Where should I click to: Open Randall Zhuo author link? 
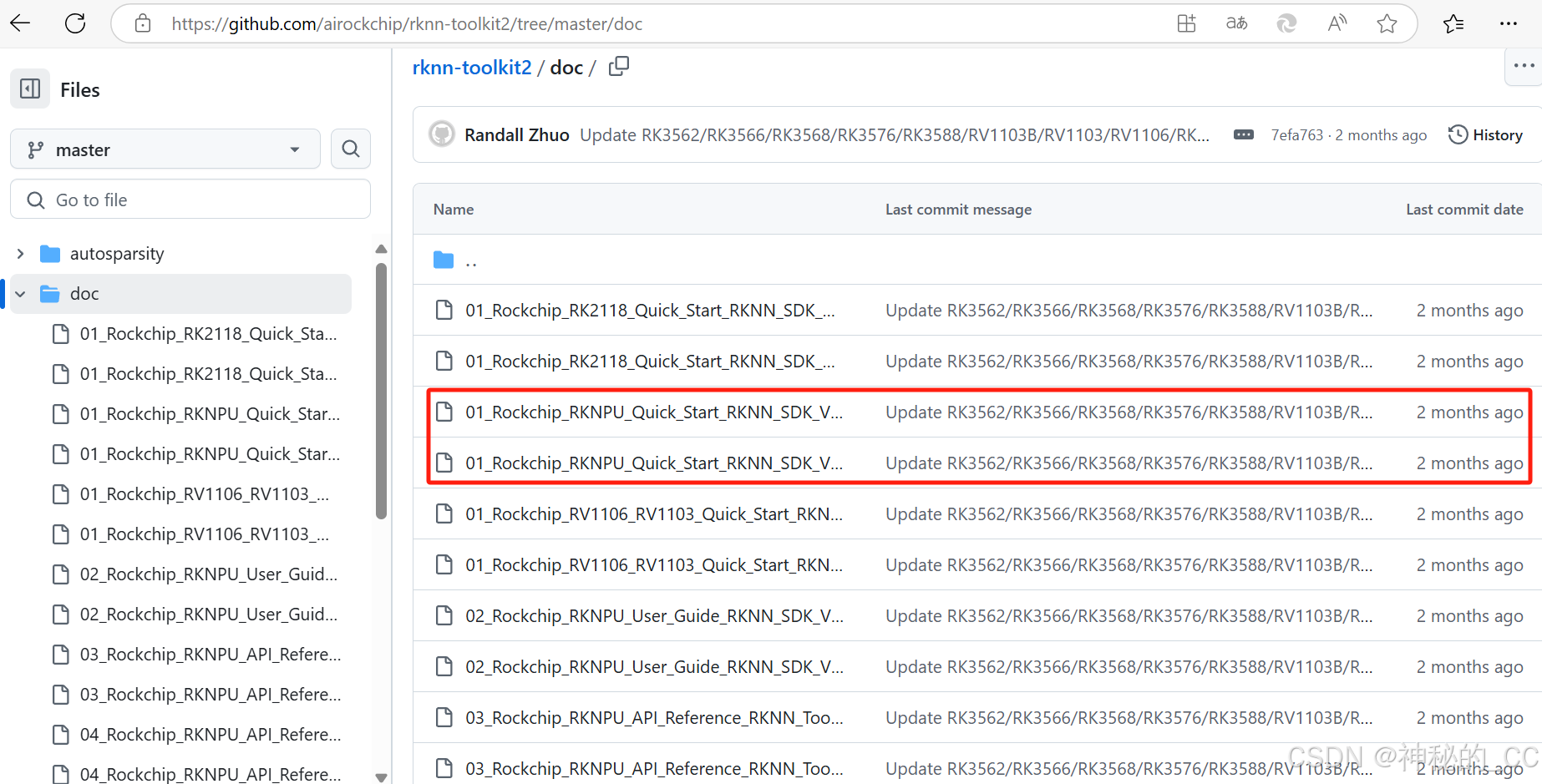point(517,134)
